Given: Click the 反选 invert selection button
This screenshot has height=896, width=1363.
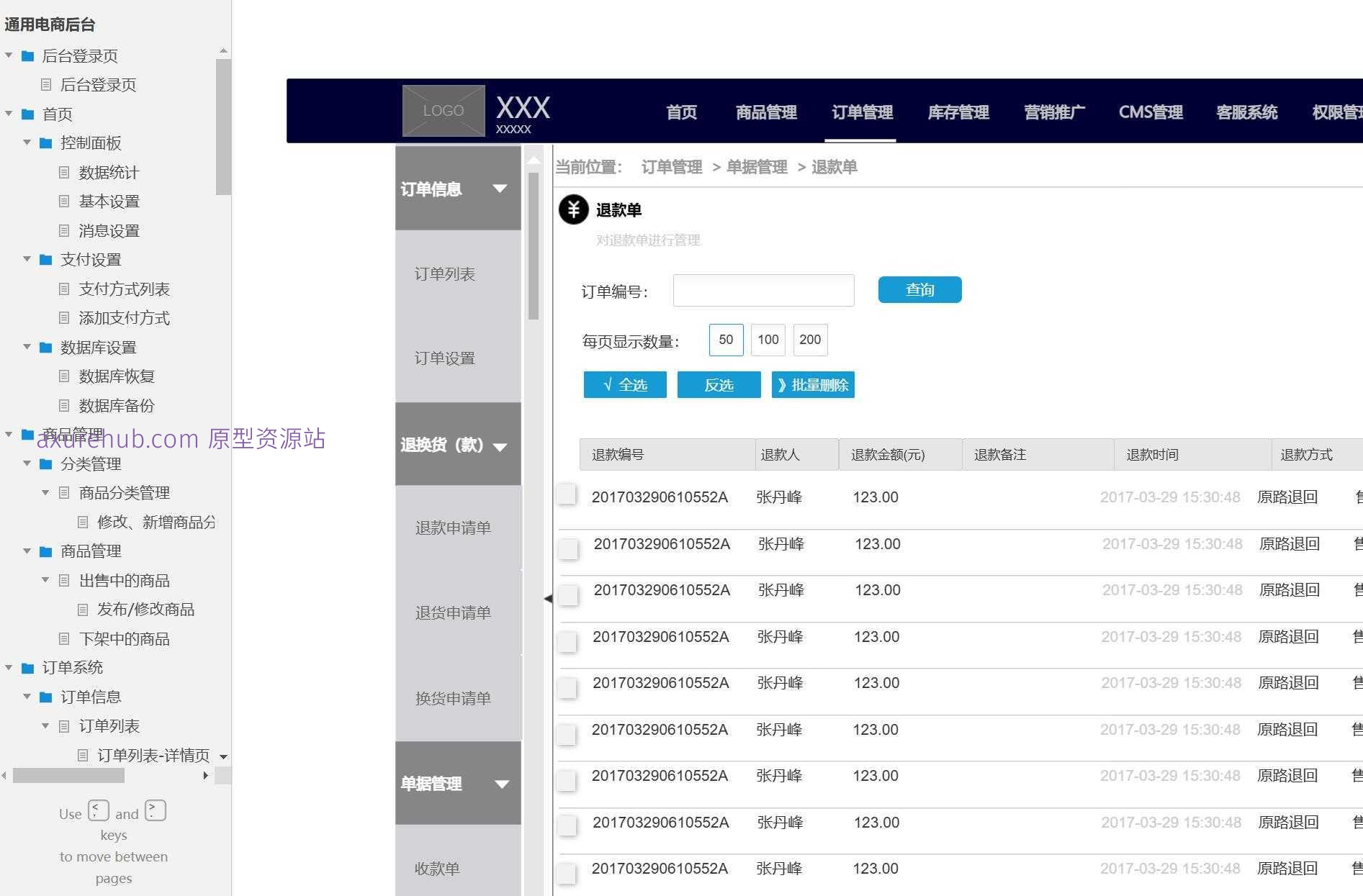Looking at the screenshot, I should pyautogui.click(x=719, y=384).
